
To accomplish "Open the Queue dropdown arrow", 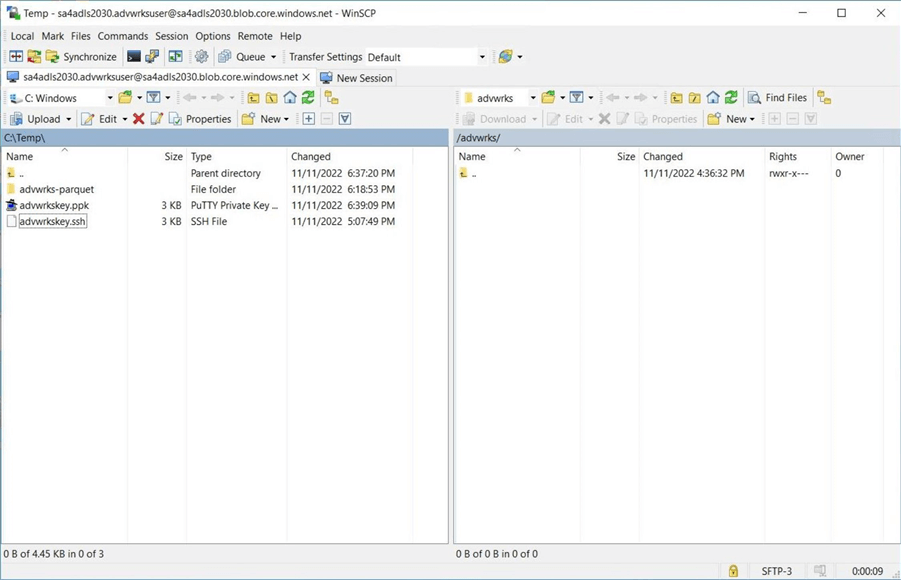I will (273, 57).
